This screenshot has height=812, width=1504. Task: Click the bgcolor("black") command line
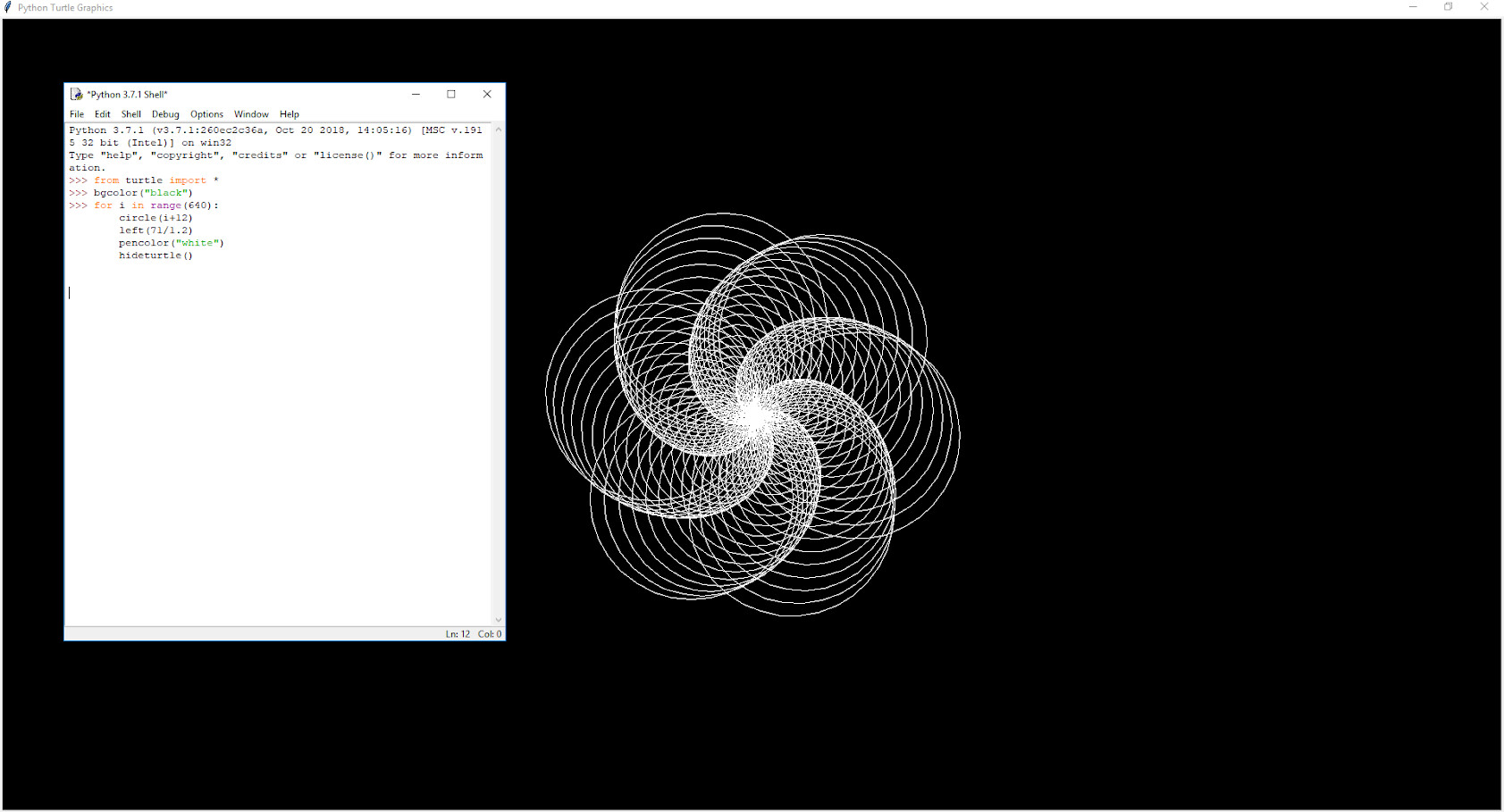coord(141,192)
